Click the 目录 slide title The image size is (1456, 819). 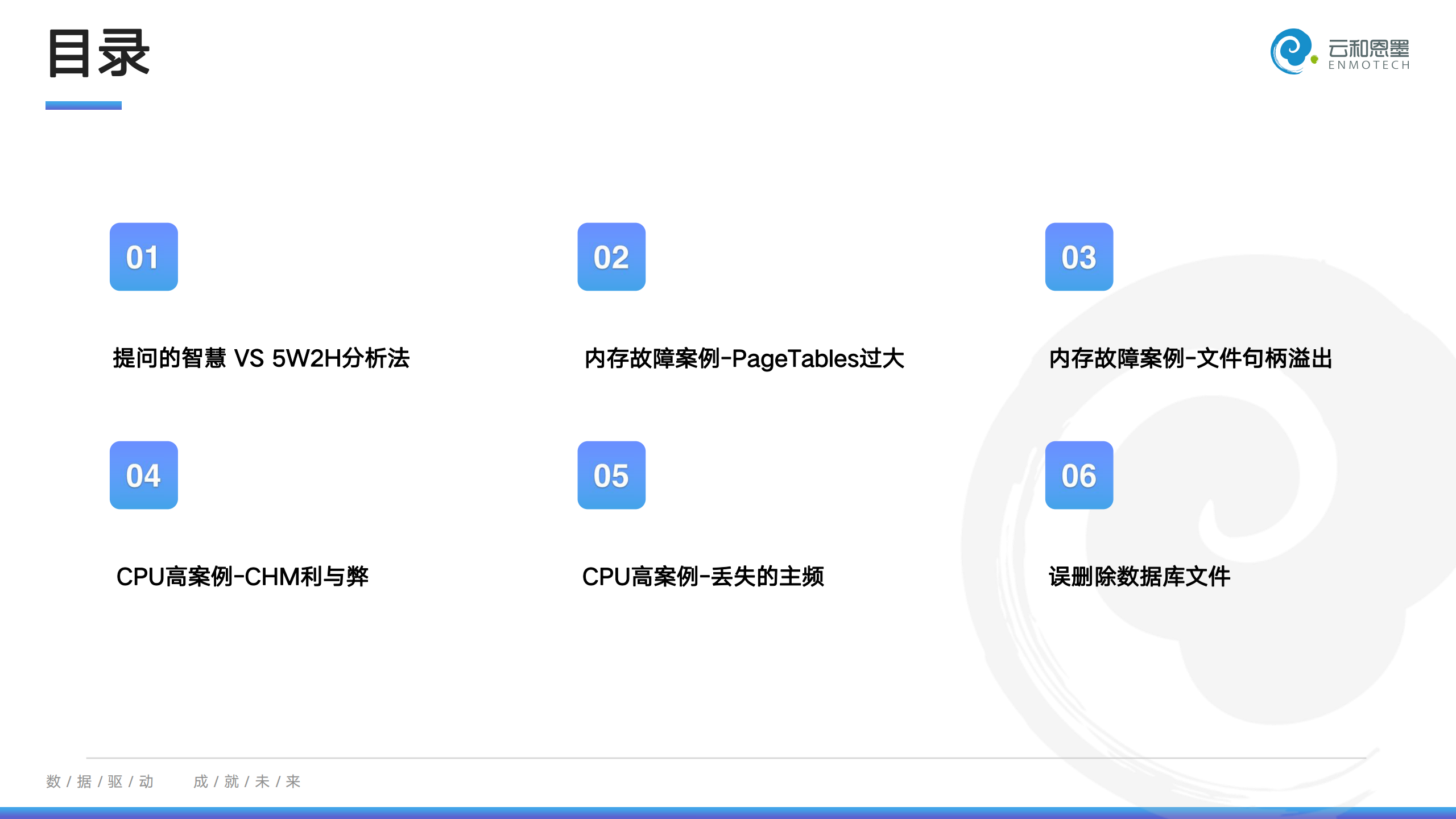[x=99, y=53]
